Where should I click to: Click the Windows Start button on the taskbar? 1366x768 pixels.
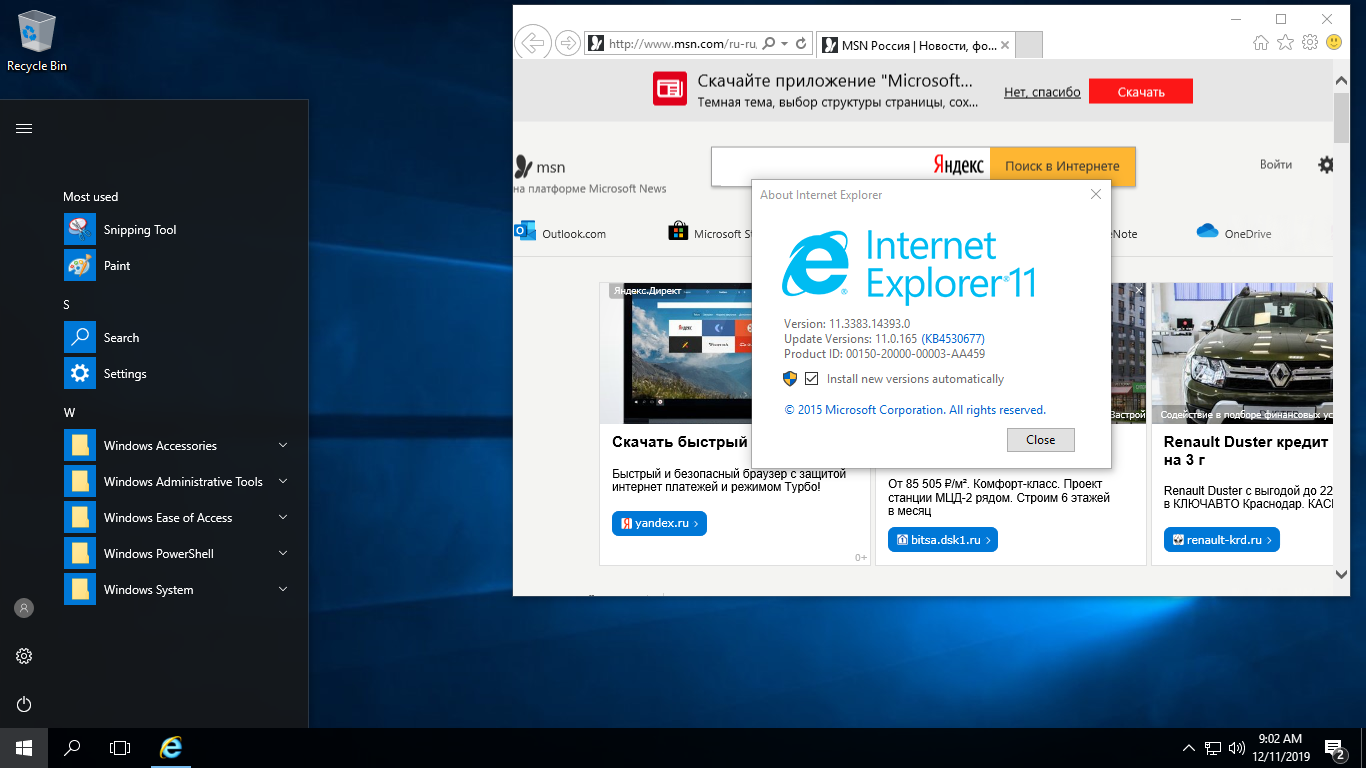click(x=24, y=747)
